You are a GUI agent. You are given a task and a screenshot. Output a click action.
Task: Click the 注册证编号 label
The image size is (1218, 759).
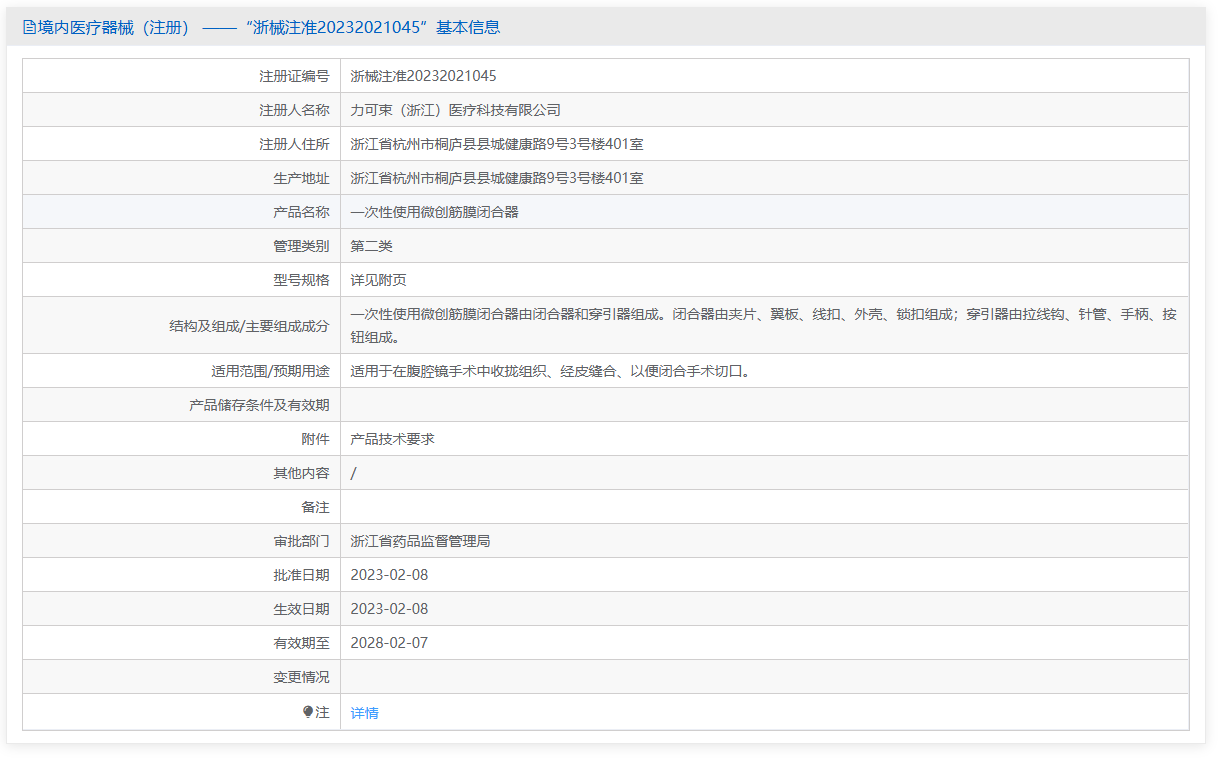pyautogui.click(x=294, y=76)
